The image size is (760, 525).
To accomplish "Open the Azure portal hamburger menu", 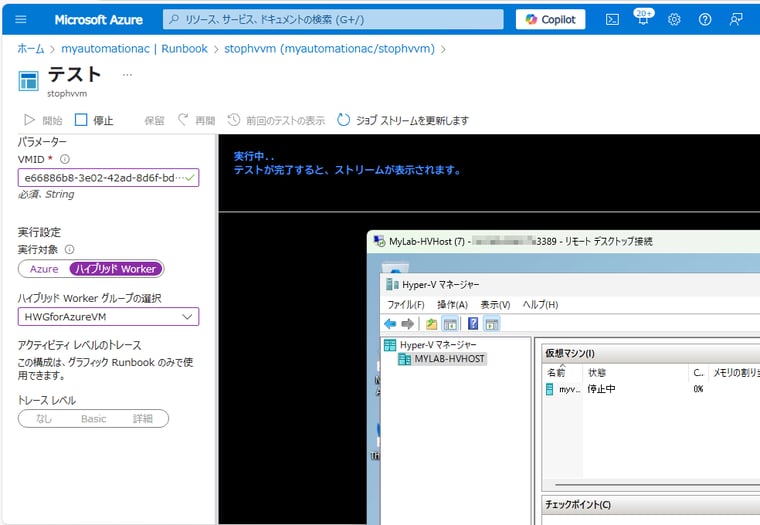I will [21, 19].
